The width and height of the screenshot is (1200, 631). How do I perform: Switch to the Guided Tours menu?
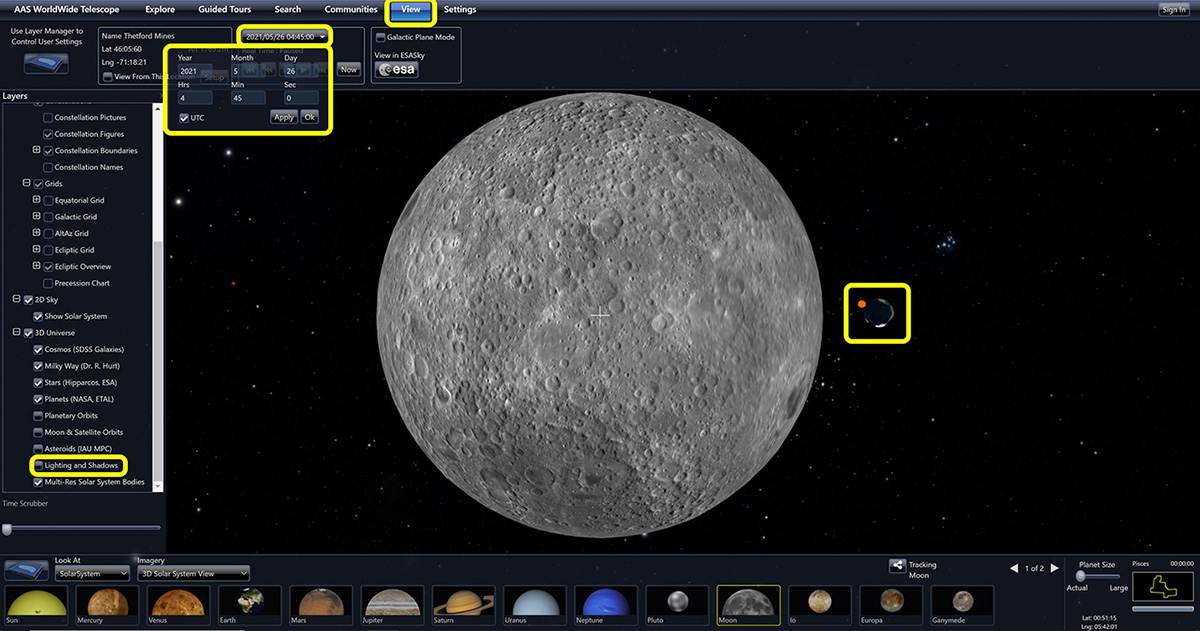[x=223, y=9]
